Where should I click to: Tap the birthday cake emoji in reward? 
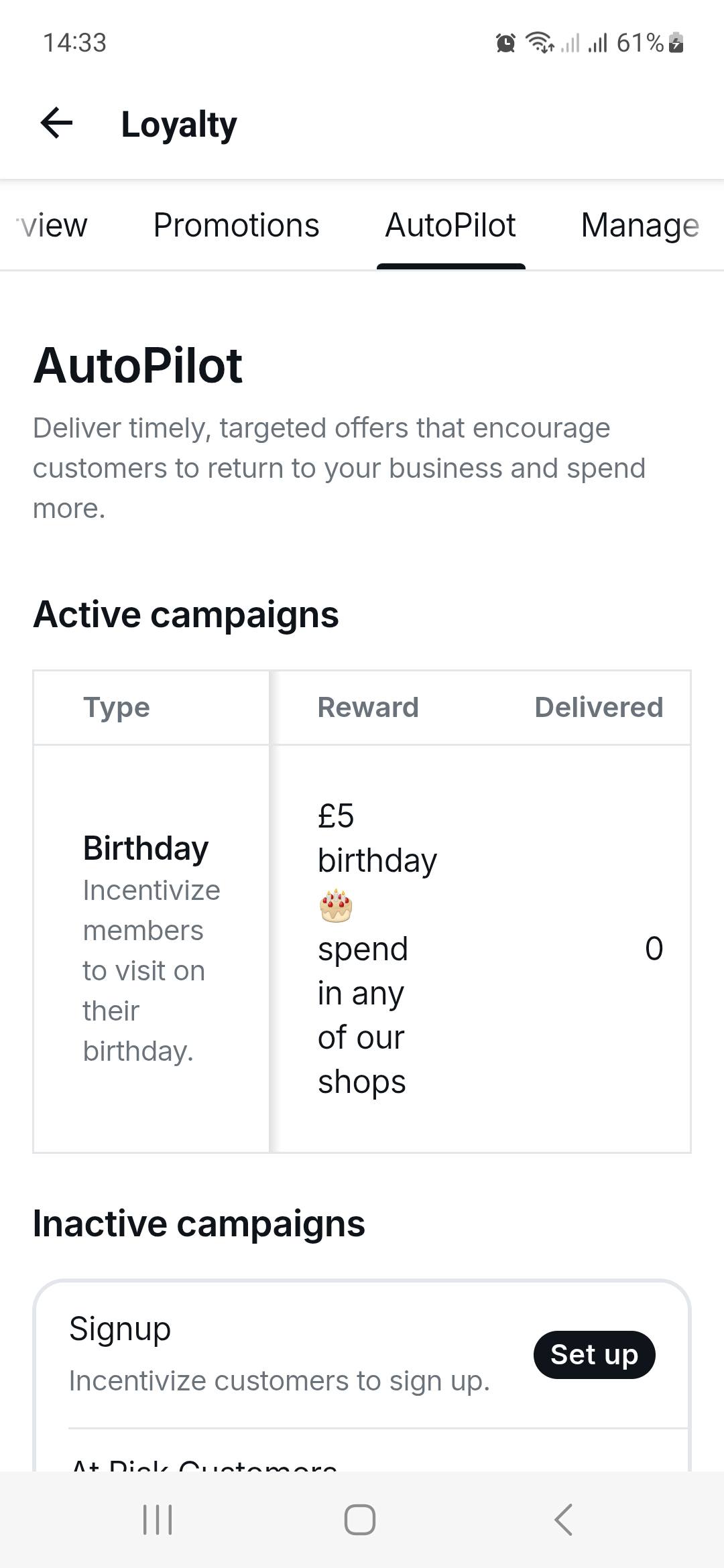coord(336,905)
